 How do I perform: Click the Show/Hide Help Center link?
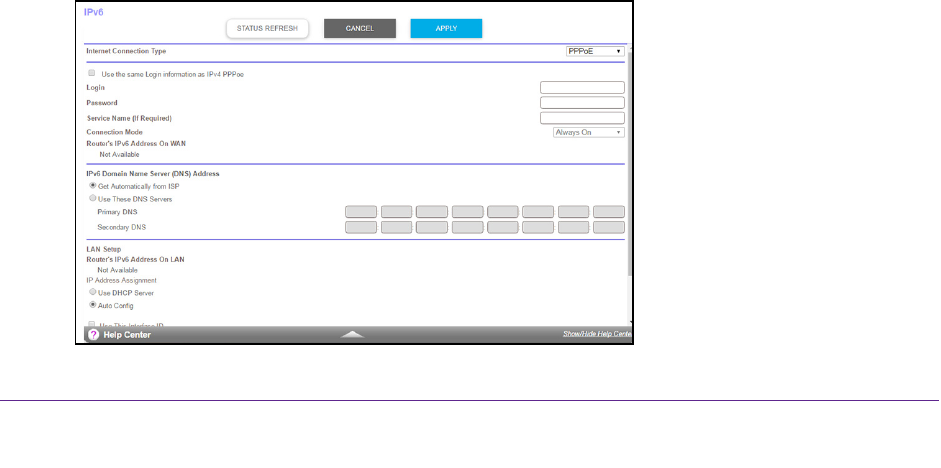[597, 335]
